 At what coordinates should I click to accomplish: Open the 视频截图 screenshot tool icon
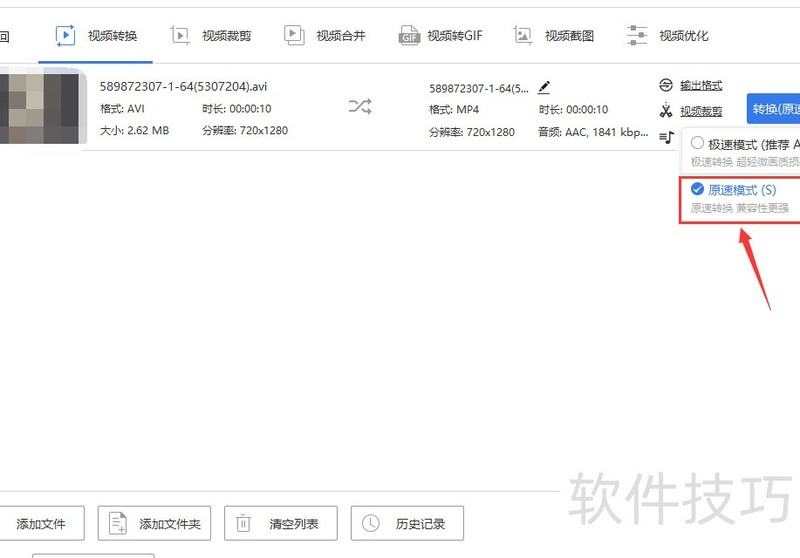(x=523, y=36)
